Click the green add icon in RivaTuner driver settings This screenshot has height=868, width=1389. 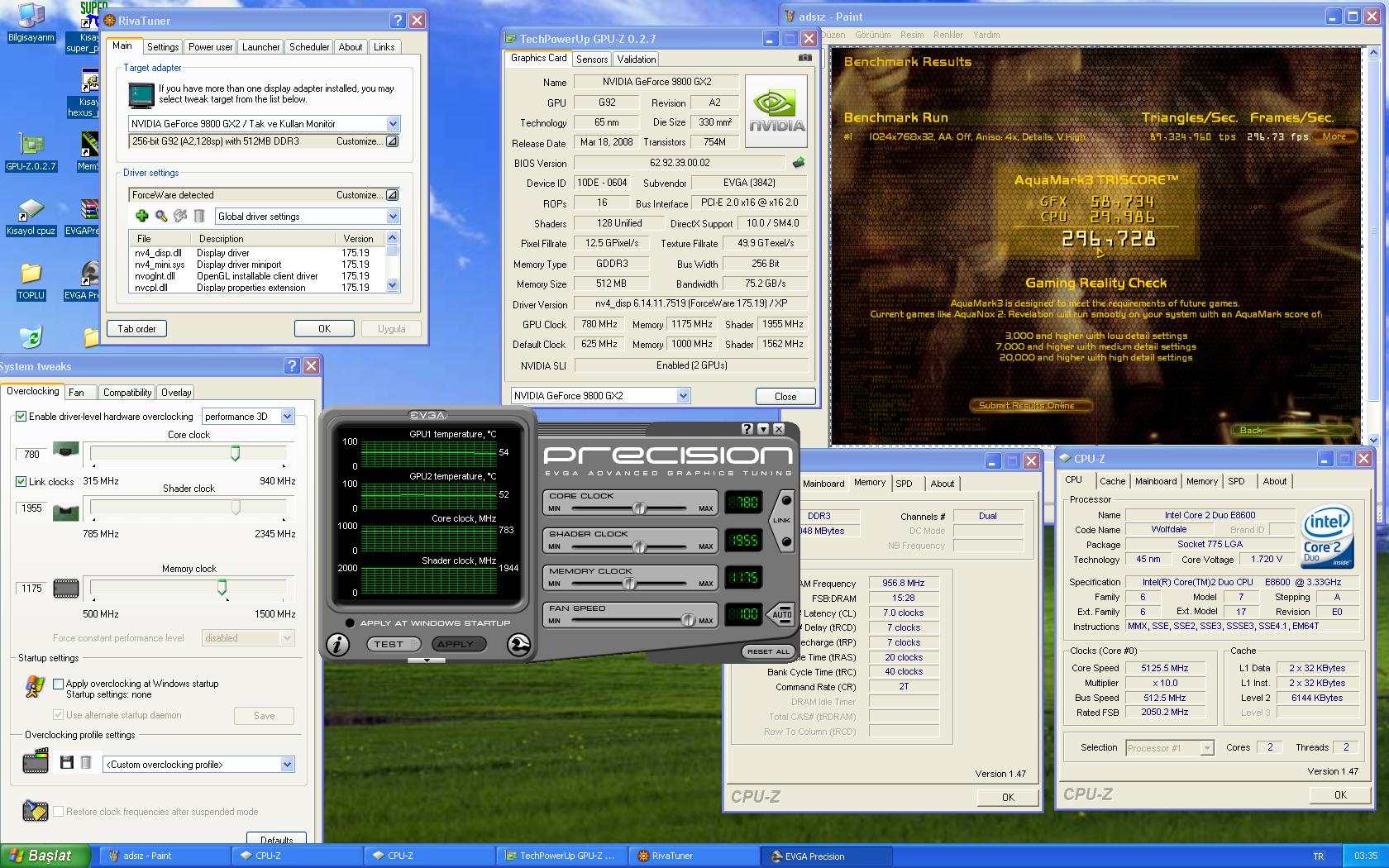(x=142, y=216)
